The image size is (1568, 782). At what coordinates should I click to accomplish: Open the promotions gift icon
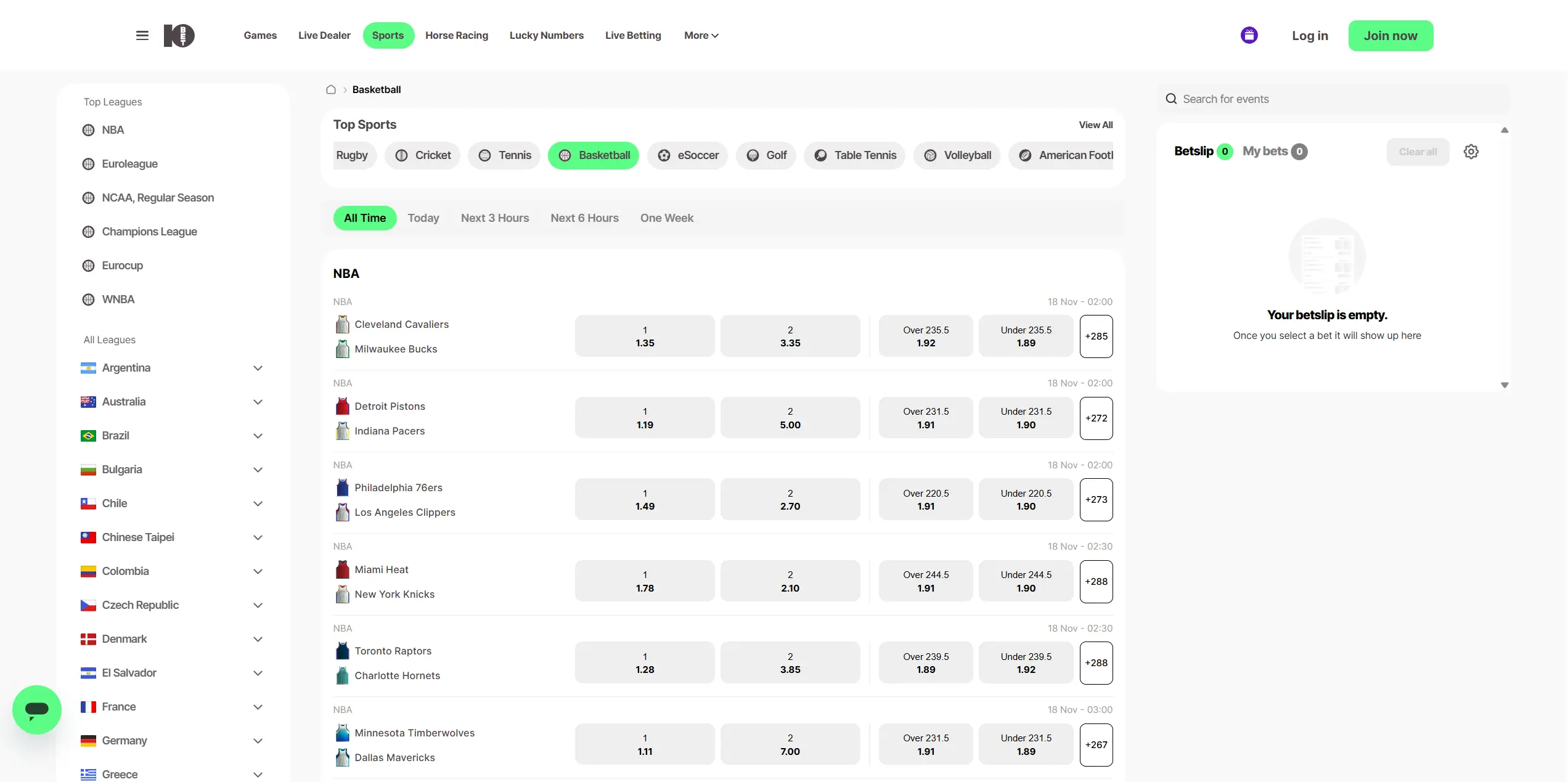point(1249,35)
